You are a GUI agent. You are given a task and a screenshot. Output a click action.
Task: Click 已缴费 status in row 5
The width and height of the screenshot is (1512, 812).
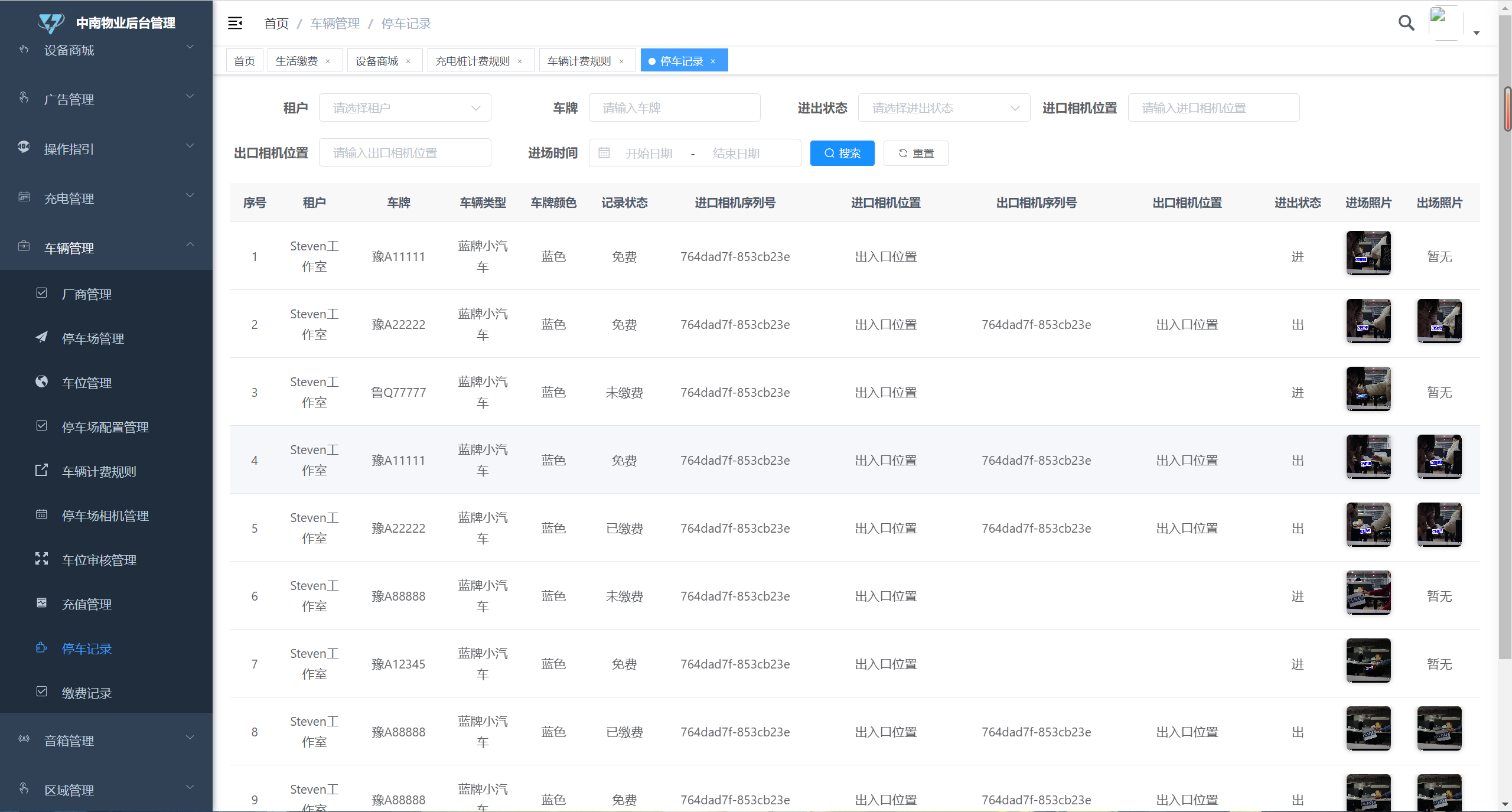click(624, 529)
